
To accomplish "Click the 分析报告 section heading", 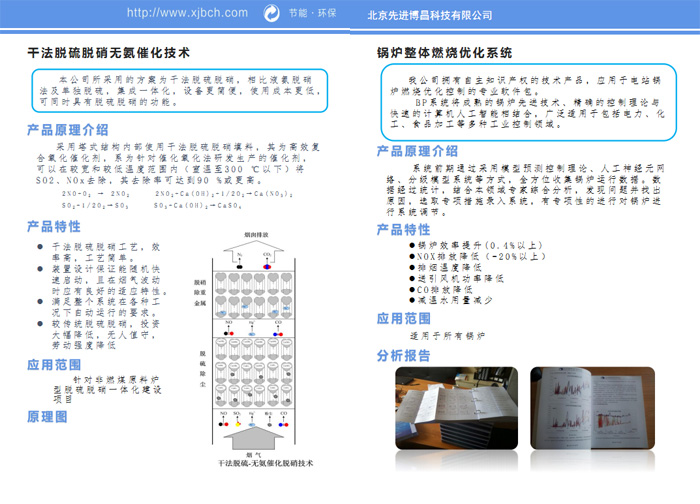I will 403,355.
